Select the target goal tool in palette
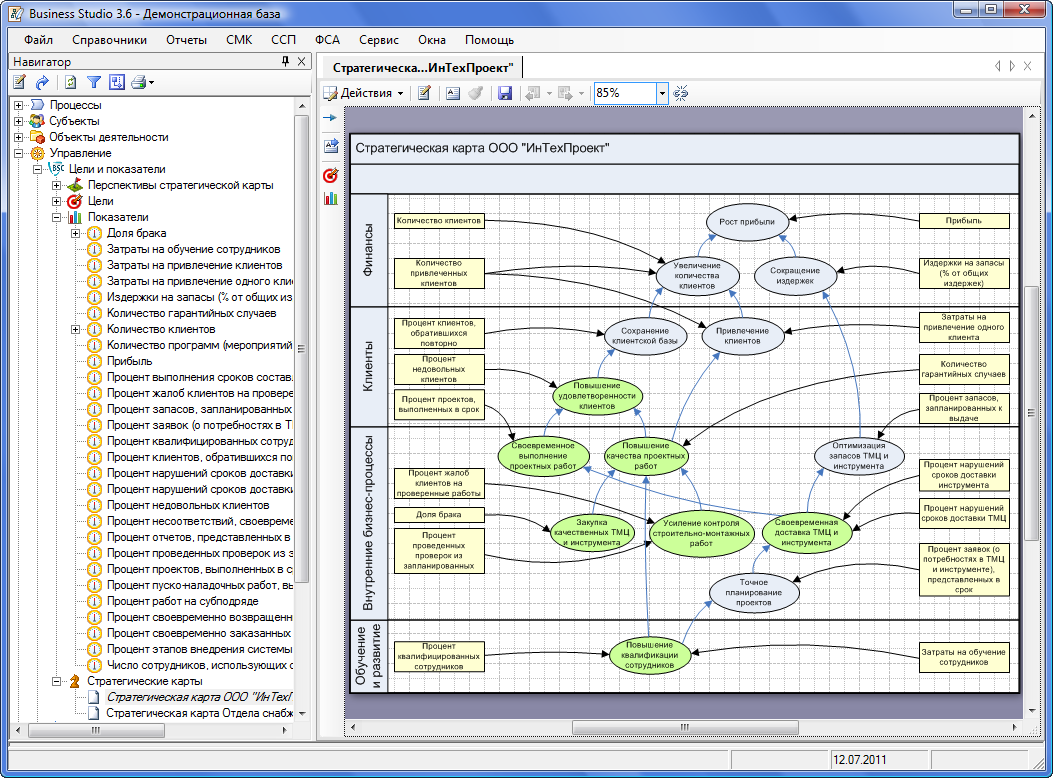 (330, 175)
